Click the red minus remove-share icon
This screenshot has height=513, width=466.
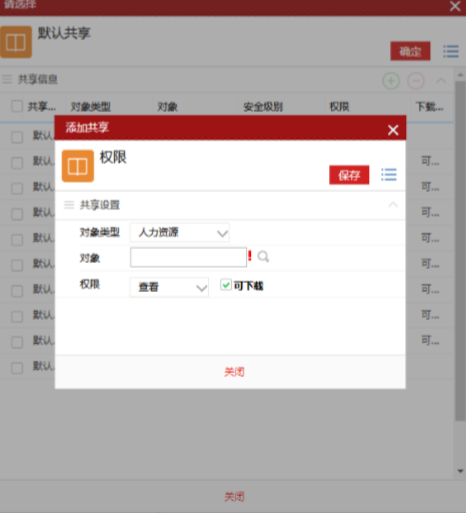pyautogui.click(x=416, y=81)
